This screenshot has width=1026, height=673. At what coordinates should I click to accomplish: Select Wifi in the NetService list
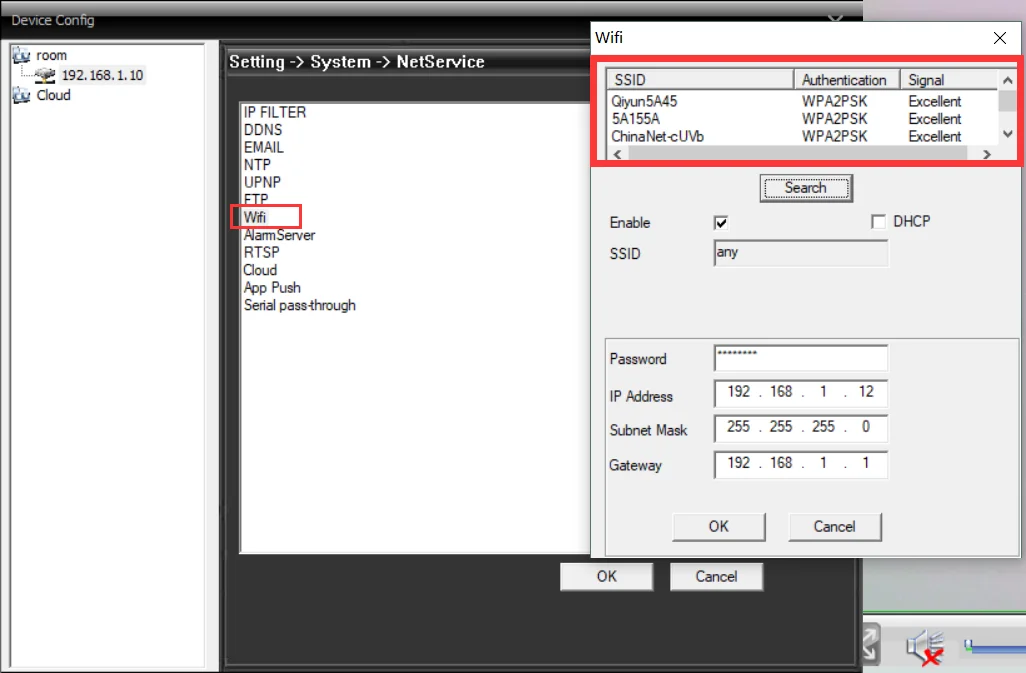pyautogui.click(x=255, y=217)
